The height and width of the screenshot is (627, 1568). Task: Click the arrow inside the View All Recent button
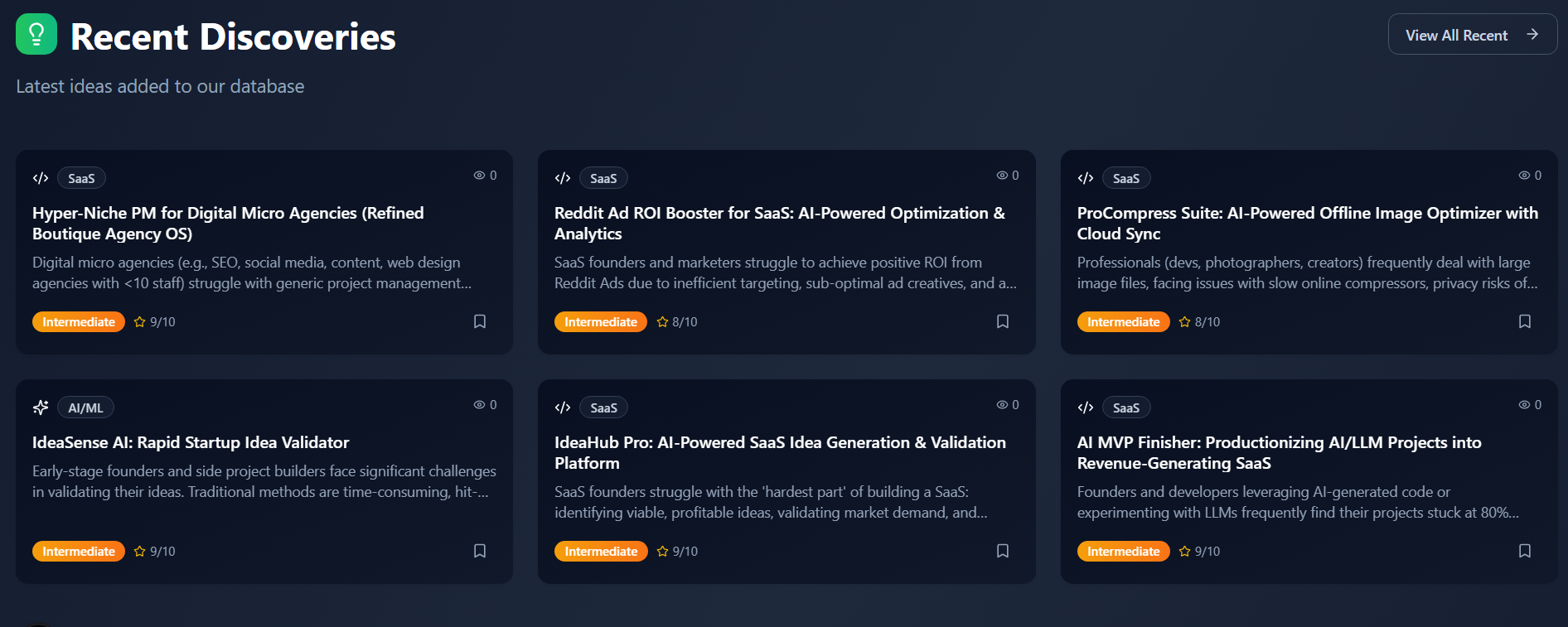[x=1532, y=35]
